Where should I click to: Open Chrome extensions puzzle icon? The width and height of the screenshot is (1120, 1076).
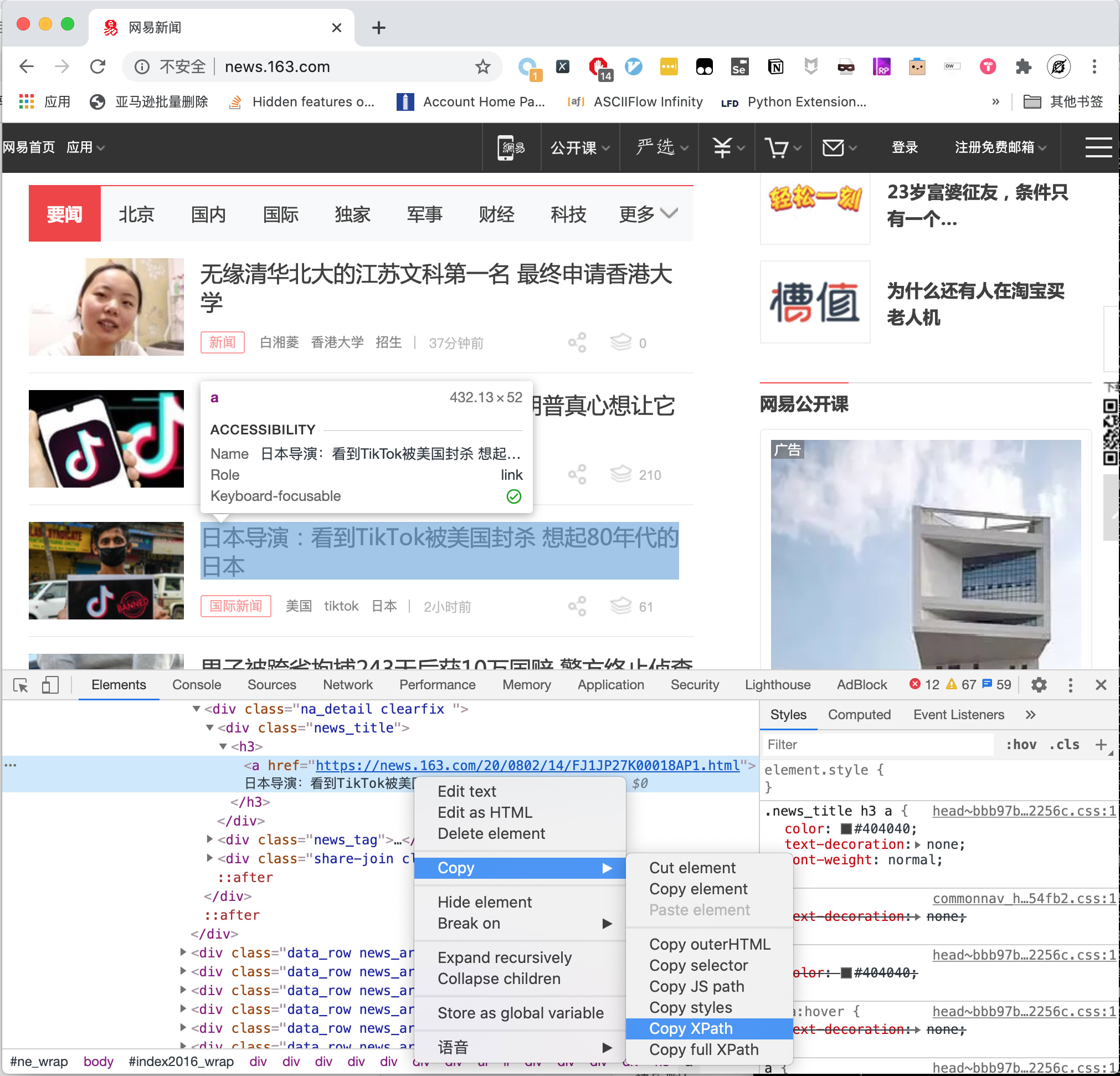click(1023, 67)
